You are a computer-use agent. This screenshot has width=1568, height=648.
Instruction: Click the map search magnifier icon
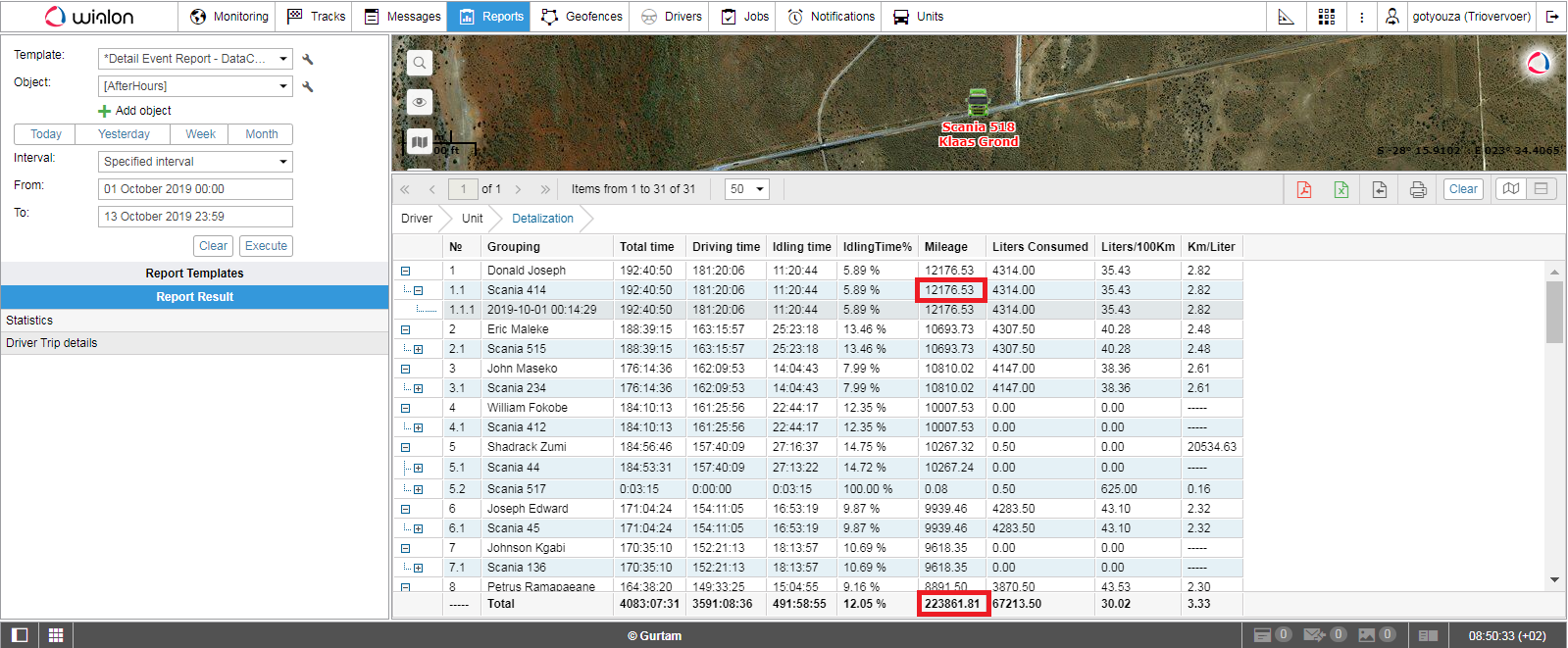click(420, 64)
